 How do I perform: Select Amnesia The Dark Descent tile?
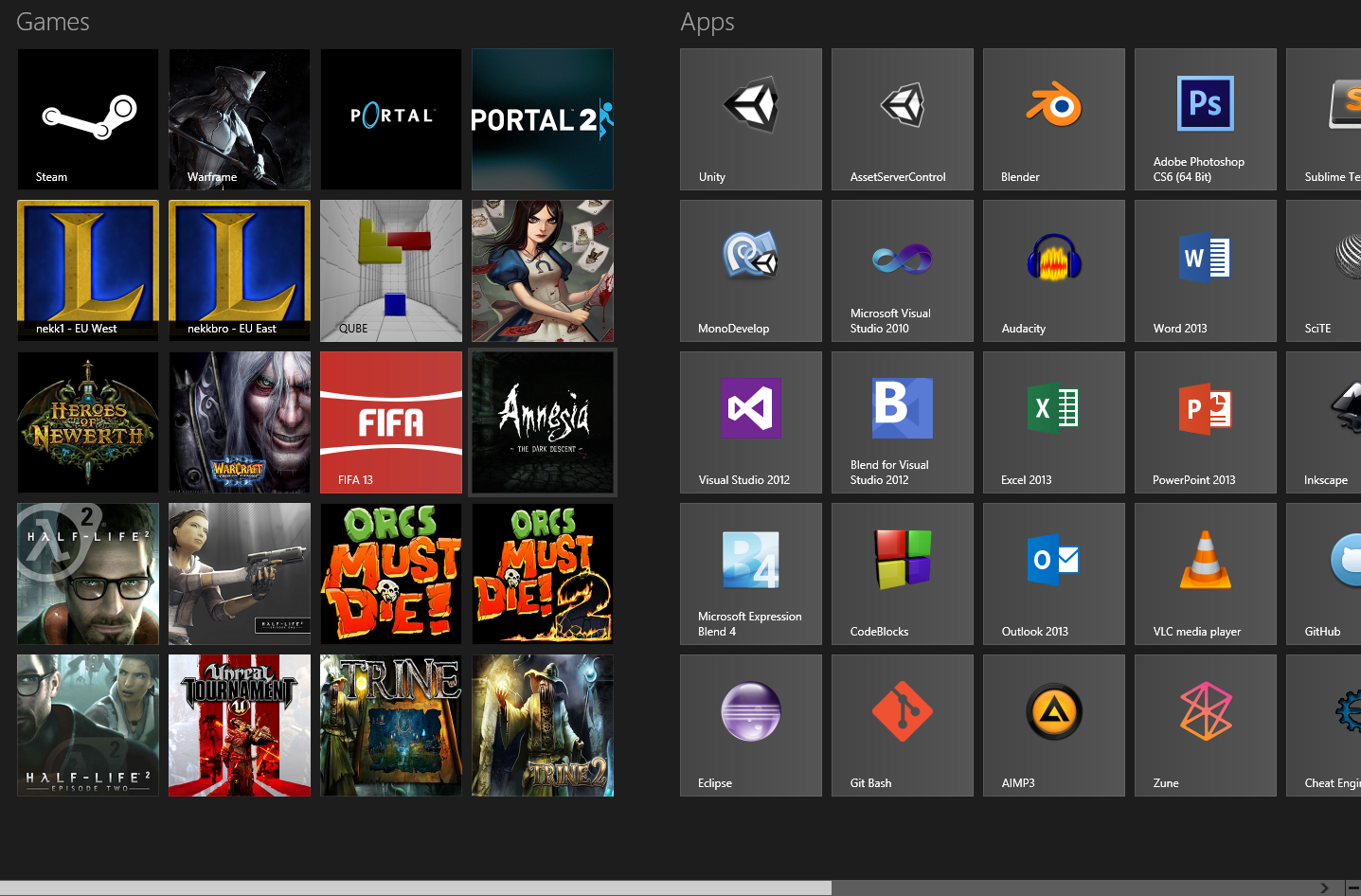(x=543, y=422)
